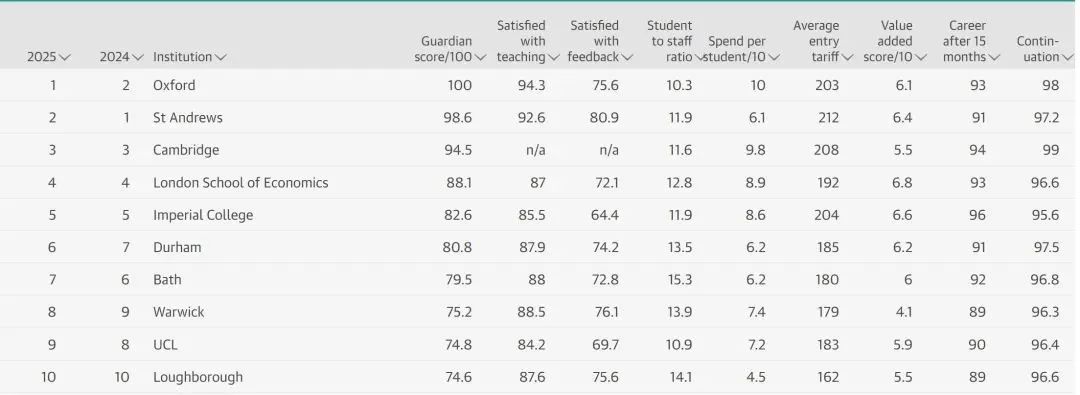The width and height of the screenshot is (1080, 395).
Task: Sort by the 2025 ranking column chevron
Action: (x=65, y=57)
